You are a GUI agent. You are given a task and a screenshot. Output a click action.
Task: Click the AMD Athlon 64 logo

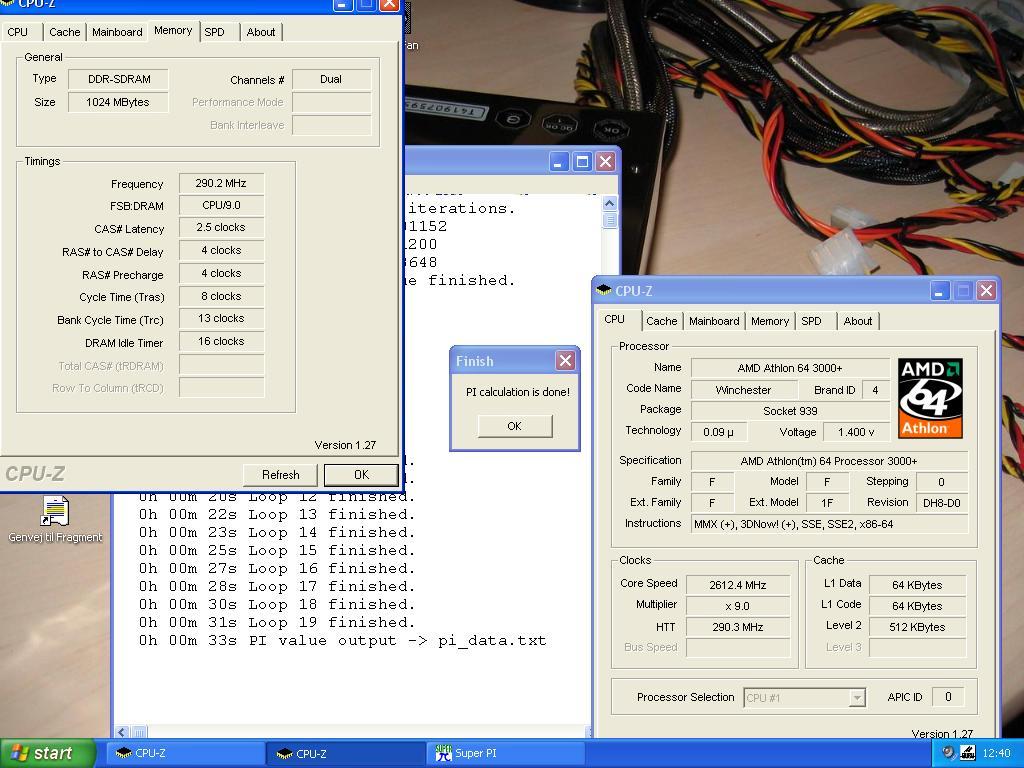(x=930, y=398)
